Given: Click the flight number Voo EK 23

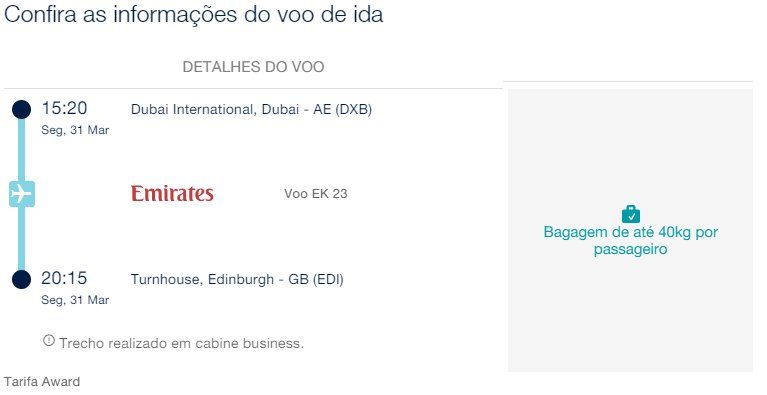Looking at the screenshot, I should (x=316, y=194).
